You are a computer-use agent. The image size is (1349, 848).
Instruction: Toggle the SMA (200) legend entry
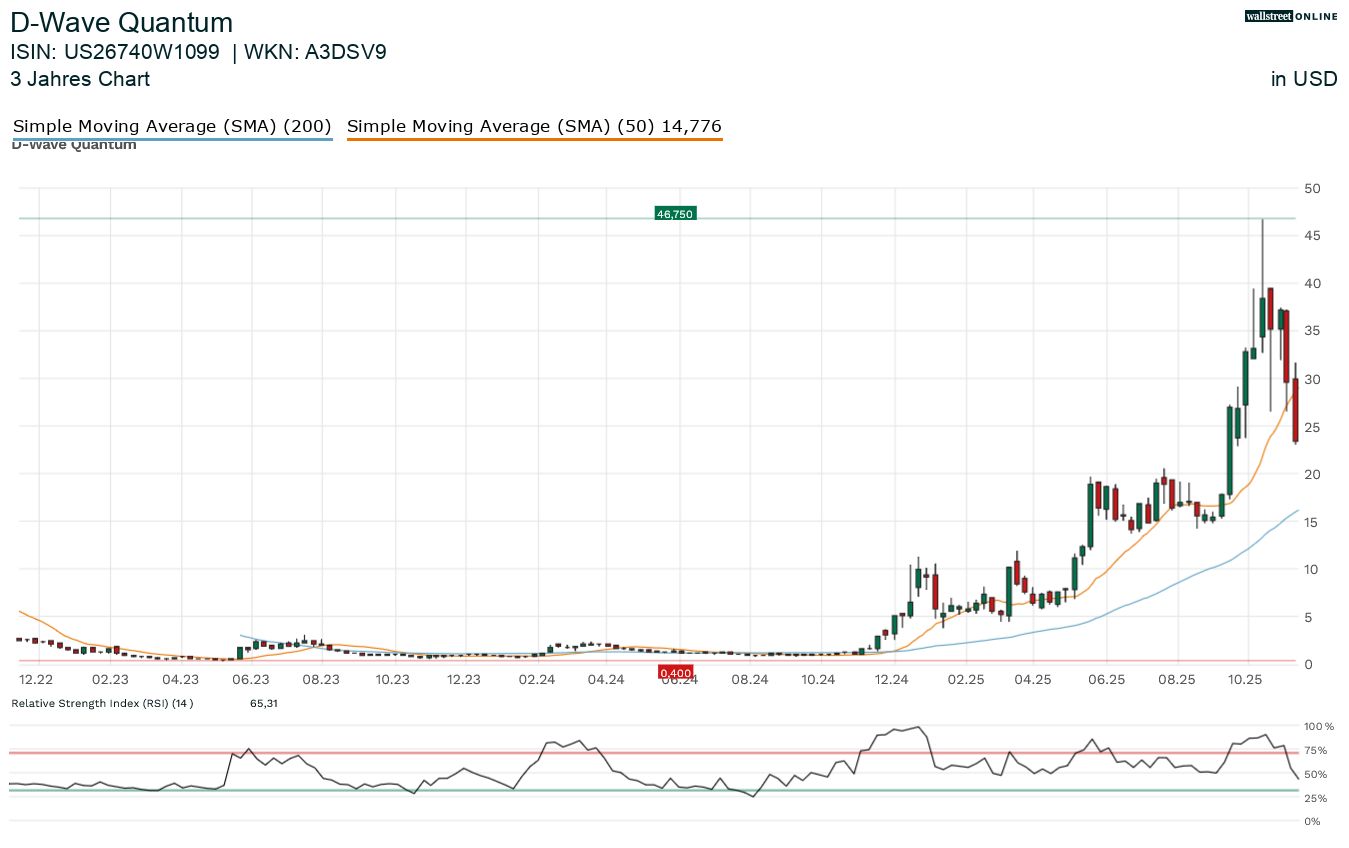tap(172, 127)
